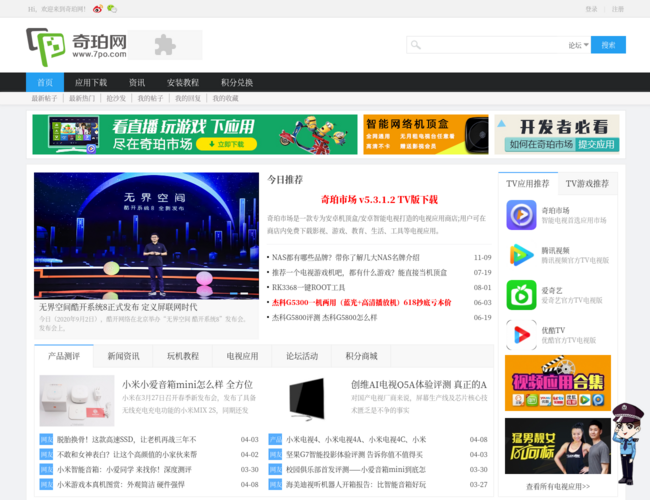Click 最新热门 in the sub navigation
Screen dimensions: 650x500
(82, 98)
